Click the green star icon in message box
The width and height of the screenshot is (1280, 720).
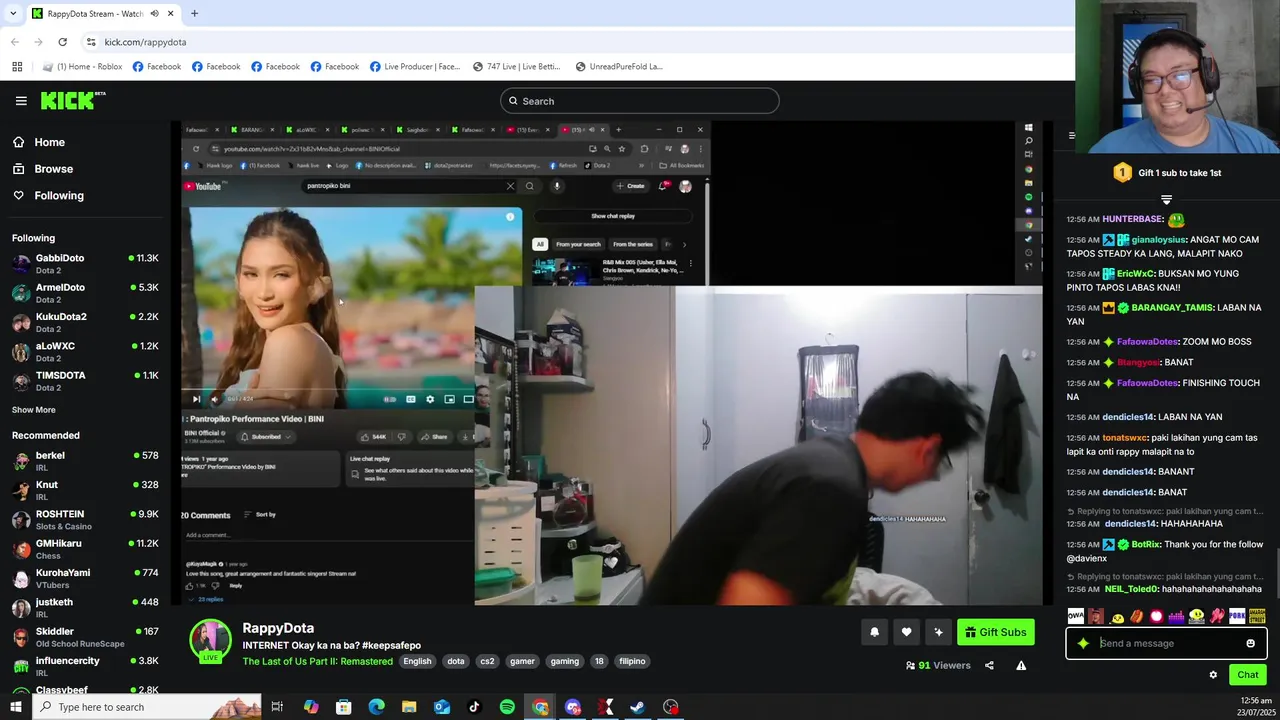click(1083, 644)
